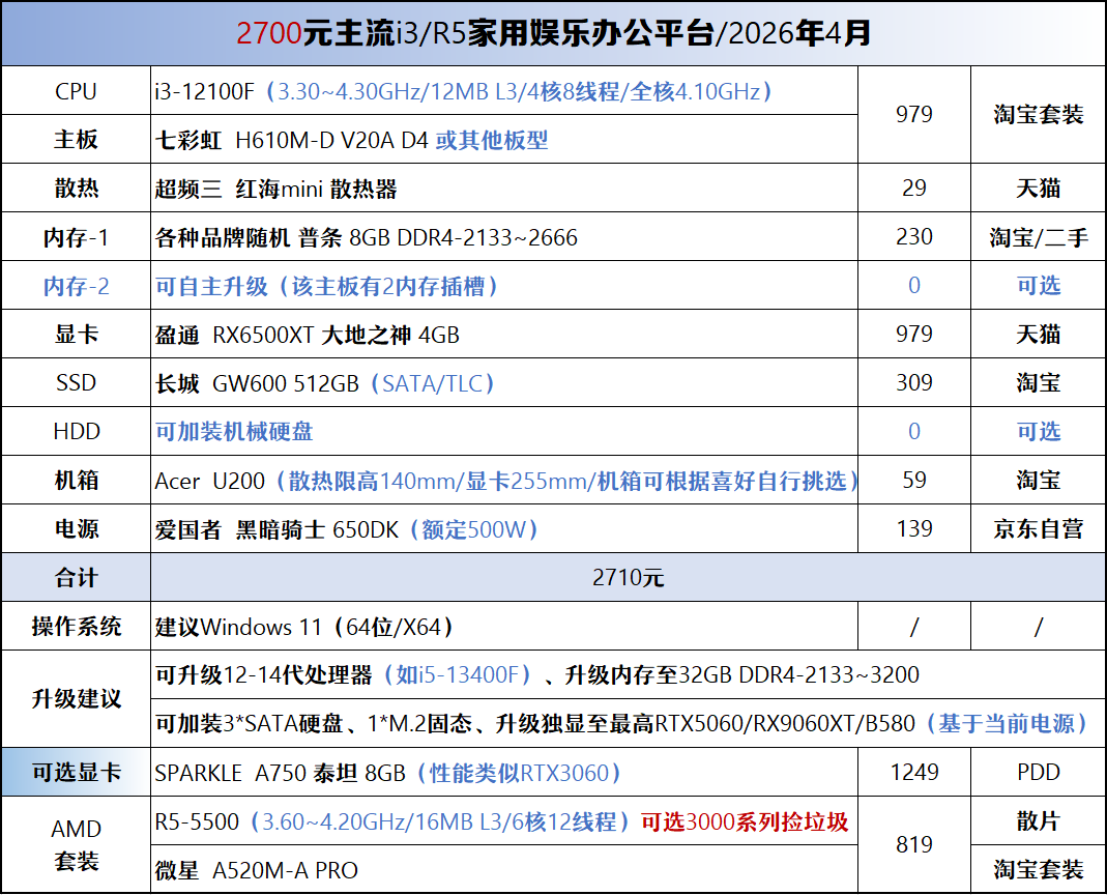Screen dimensions: 1108x895
Task: Click the price 139 cell
Action: (x=914, y=528)
